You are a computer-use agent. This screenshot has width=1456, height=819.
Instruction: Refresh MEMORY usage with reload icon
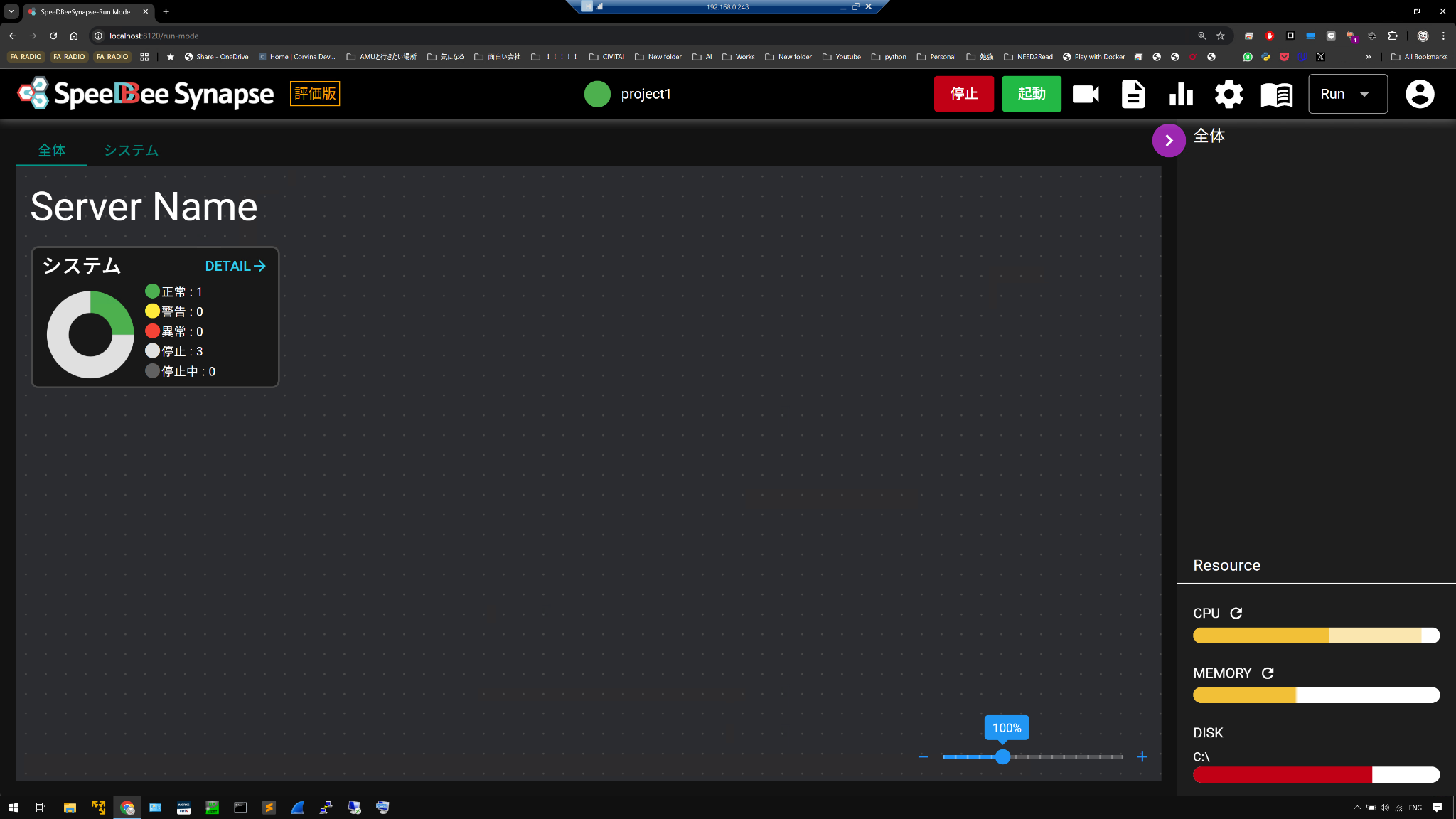click(1268, 673)
